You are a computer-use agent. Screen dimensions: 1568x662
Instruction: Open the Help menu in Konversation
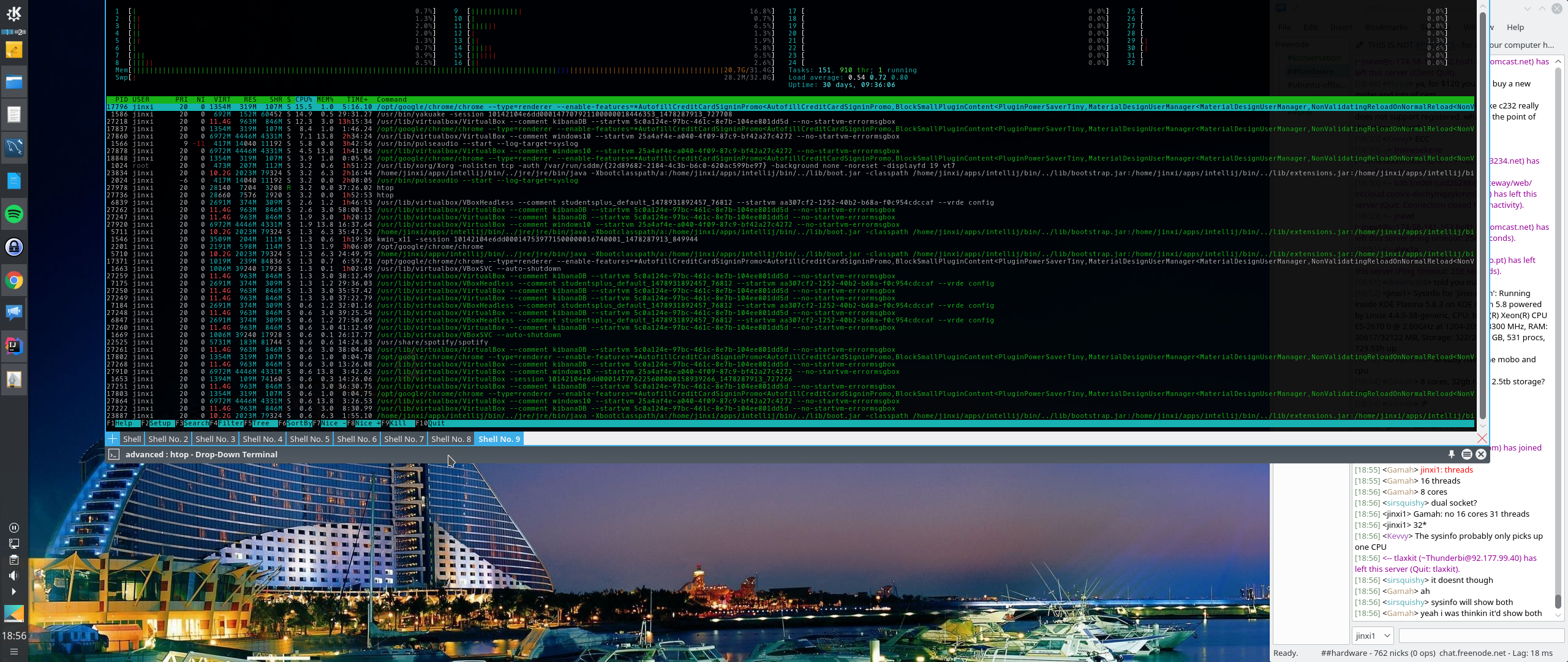(1515, 27)
